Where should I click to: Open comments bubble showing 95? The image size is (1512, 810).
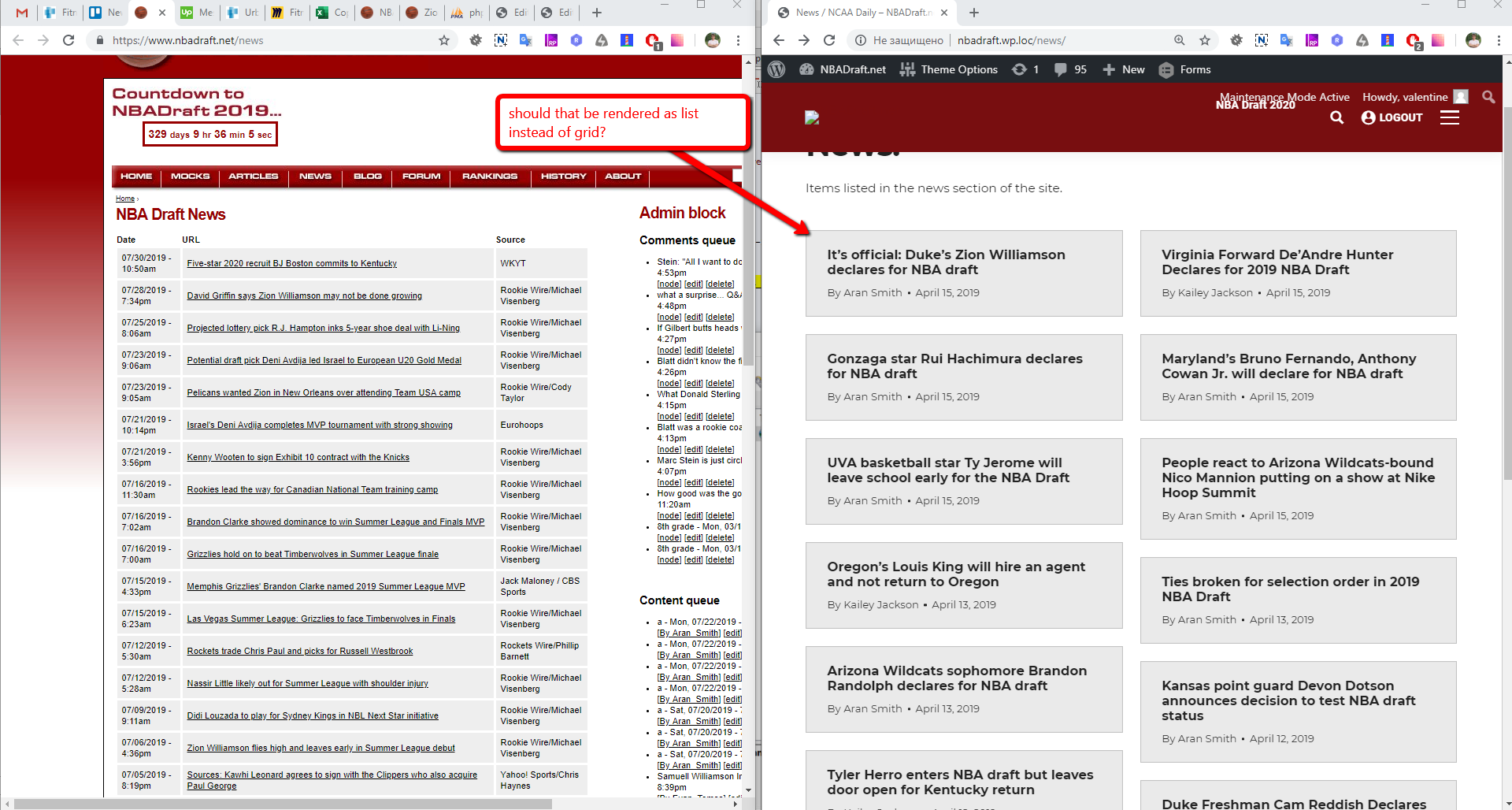coord(1070,69)
